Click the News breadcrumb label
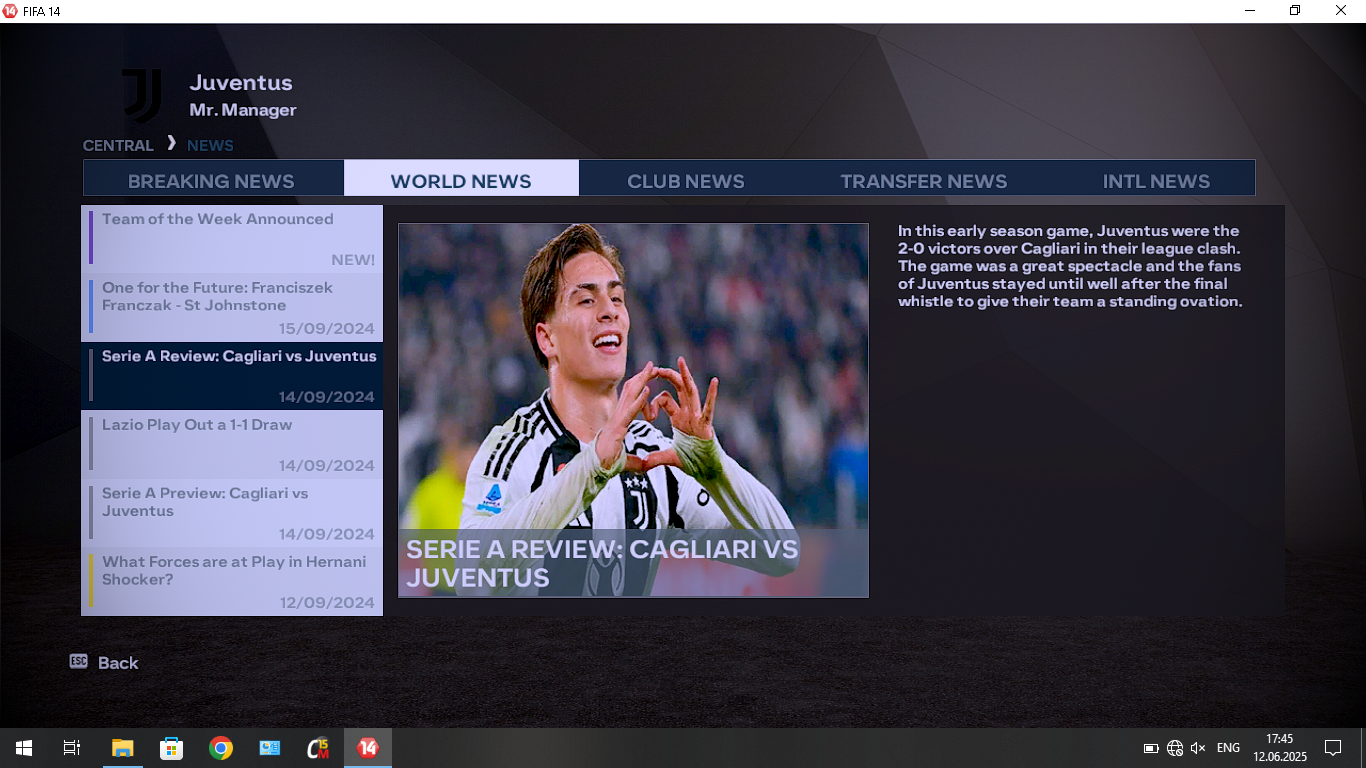Image resolution: width=1366 pixels, height=768 pixels. pyautogui.click(x=210, y=145)
